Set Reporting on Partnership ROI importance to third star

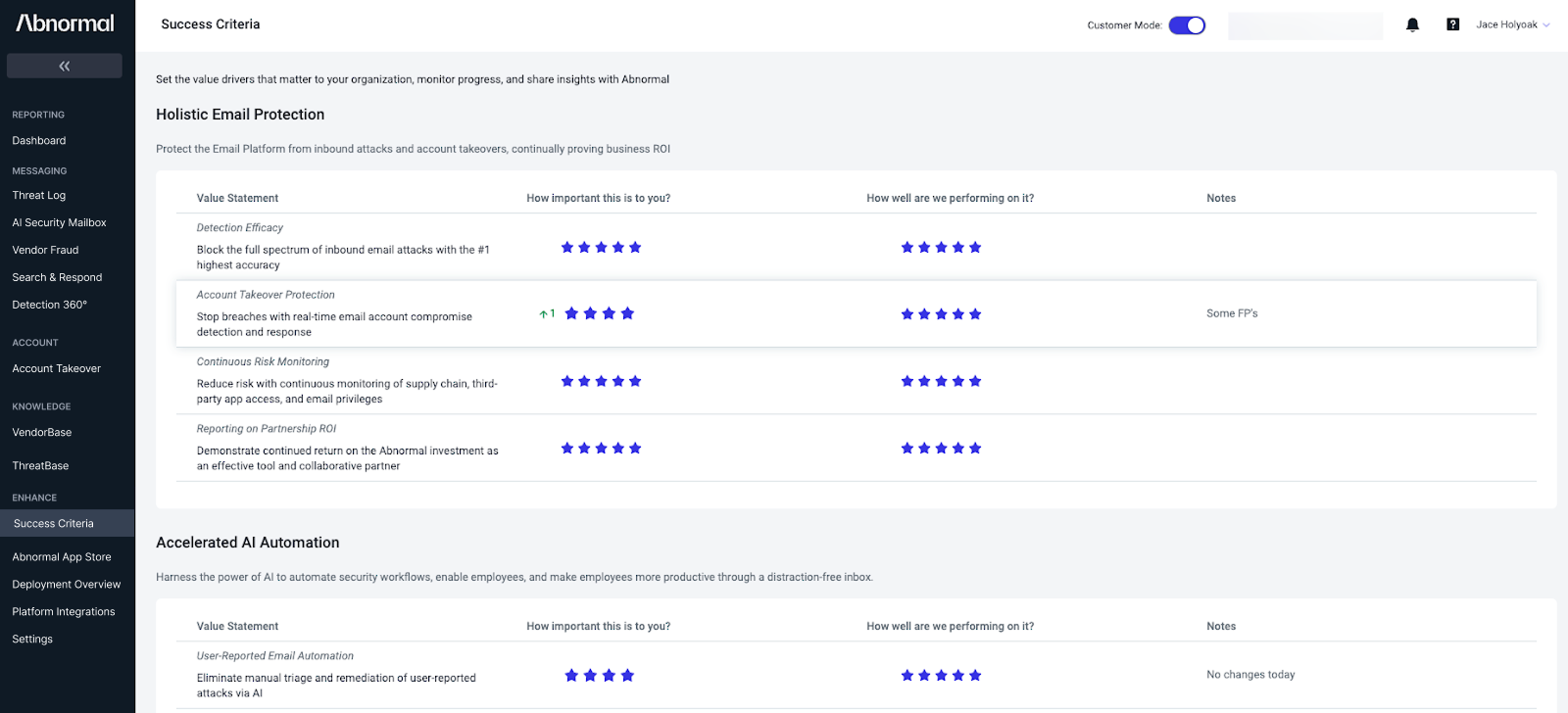601,449
